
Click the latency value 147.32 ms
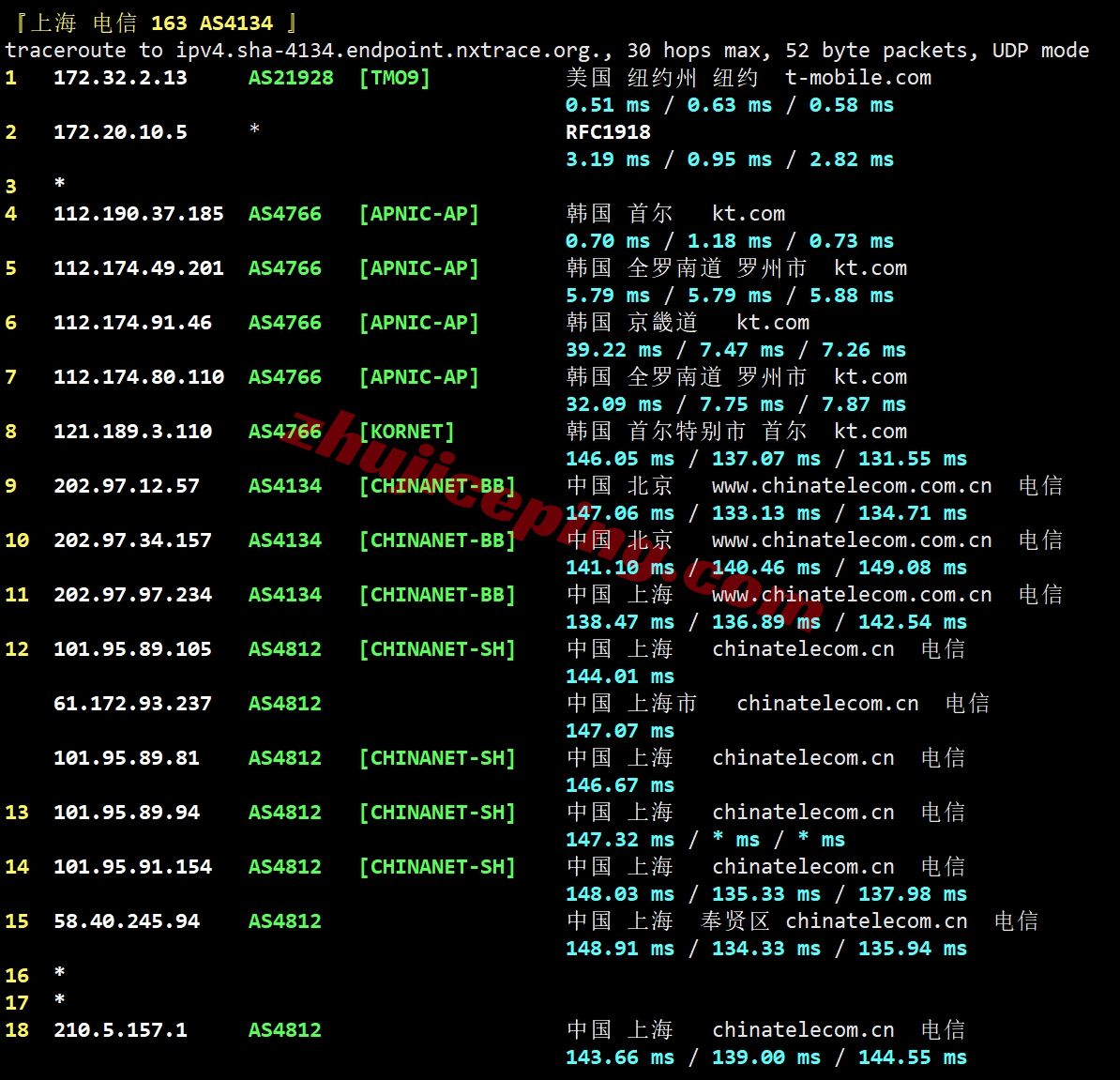click(620, 840)
